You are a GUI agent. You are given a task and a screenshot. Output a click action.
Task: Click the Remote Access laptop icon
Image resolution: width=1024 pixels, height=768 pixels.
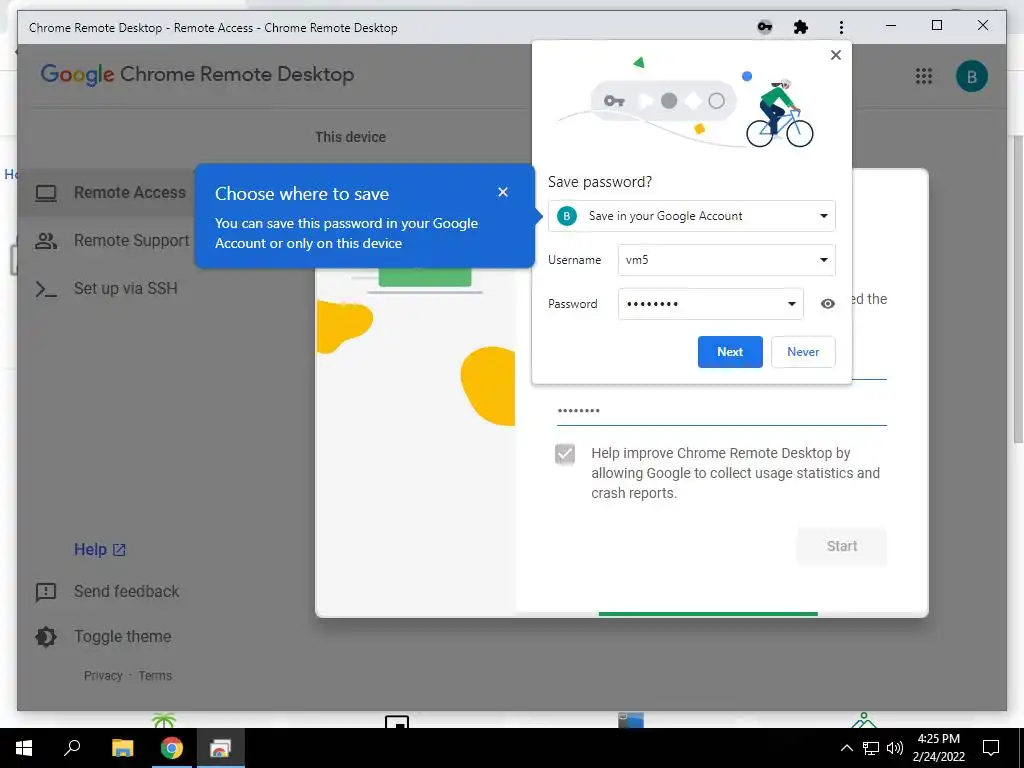(x=46, y=193)
